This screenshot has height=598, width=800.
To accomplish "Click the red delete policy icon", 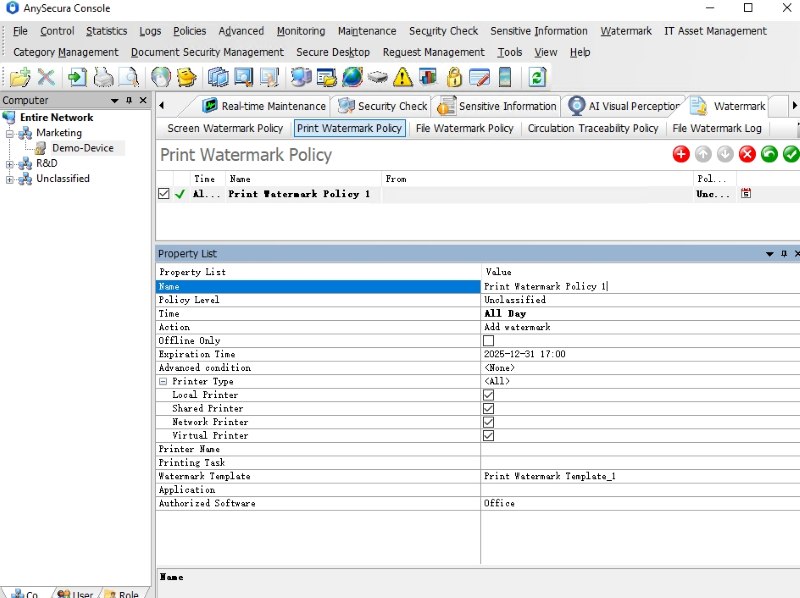I will (x=747, y=154).
